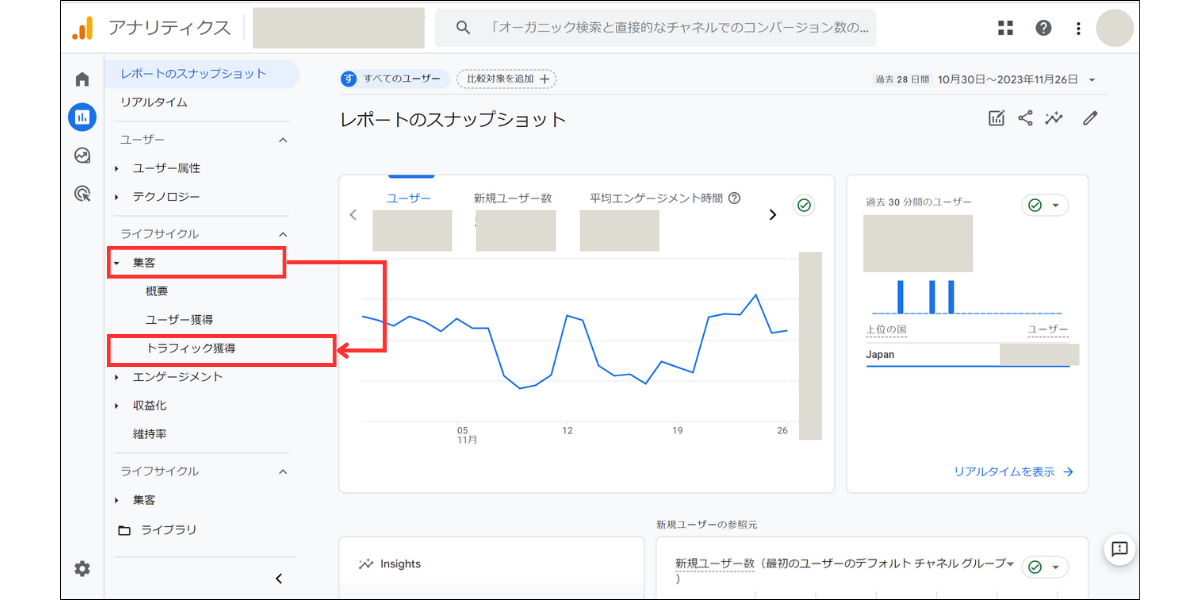1200x600 pixels.
Task: Open the date range dropdown arrow
Action: pos(1093,80)
